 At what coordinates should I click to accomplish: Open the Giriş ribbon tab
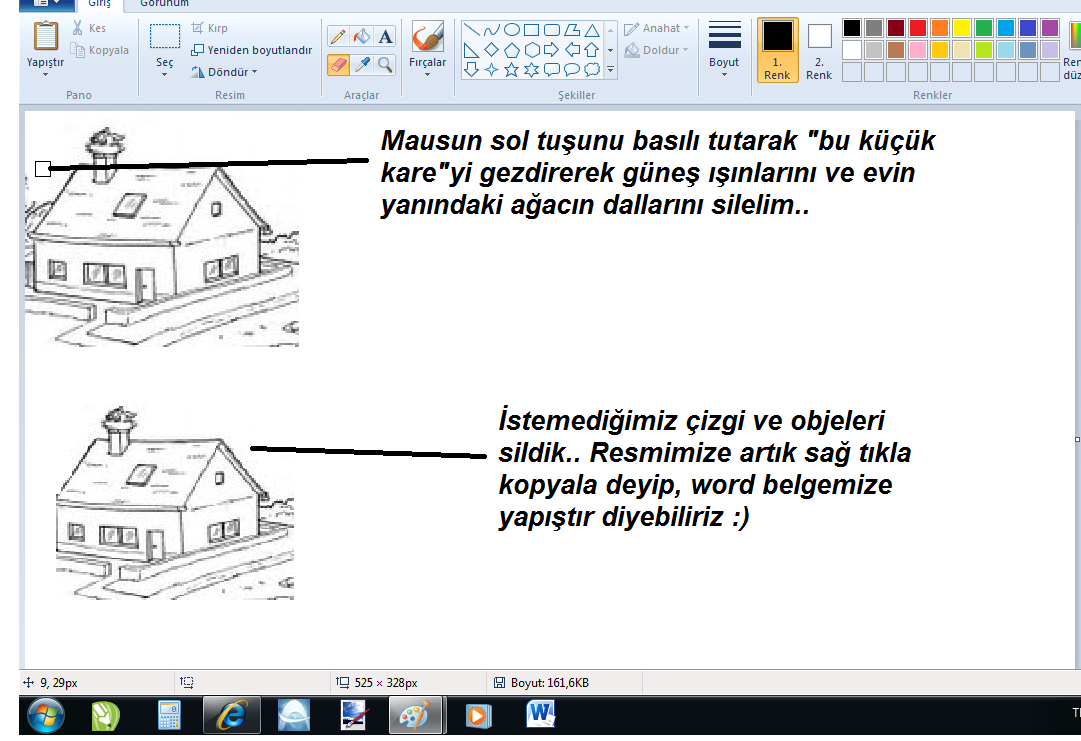click(x=99, y=3)
